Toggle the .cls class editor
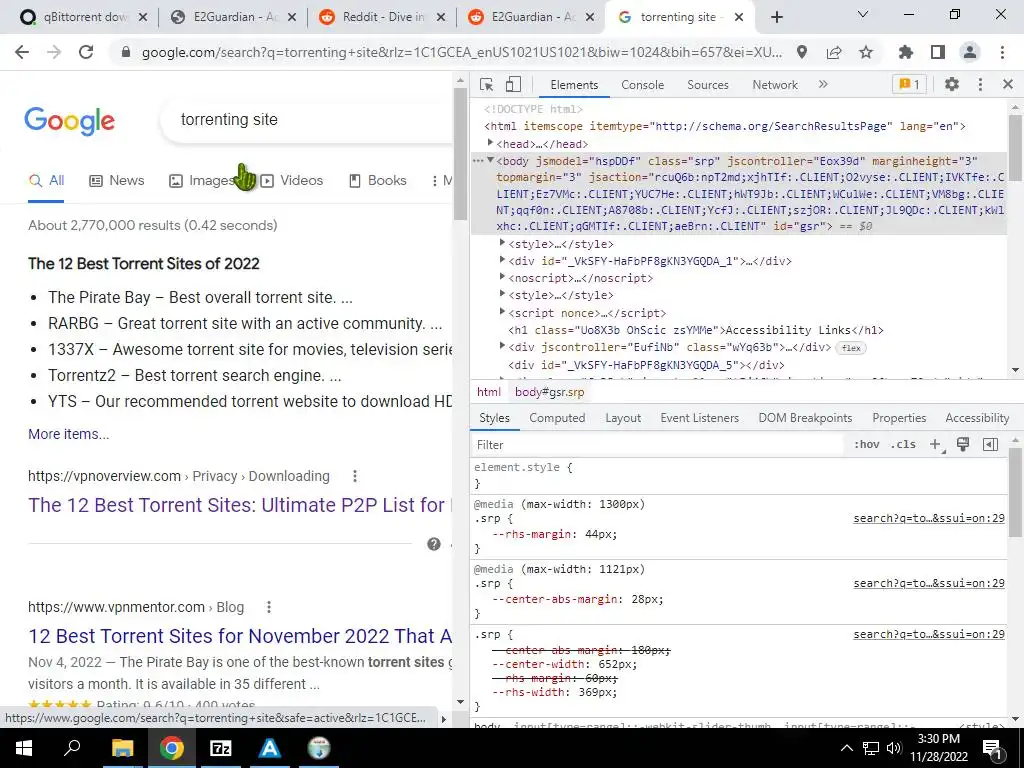This screenshot has width=1024, height=768. pos(903,445)
